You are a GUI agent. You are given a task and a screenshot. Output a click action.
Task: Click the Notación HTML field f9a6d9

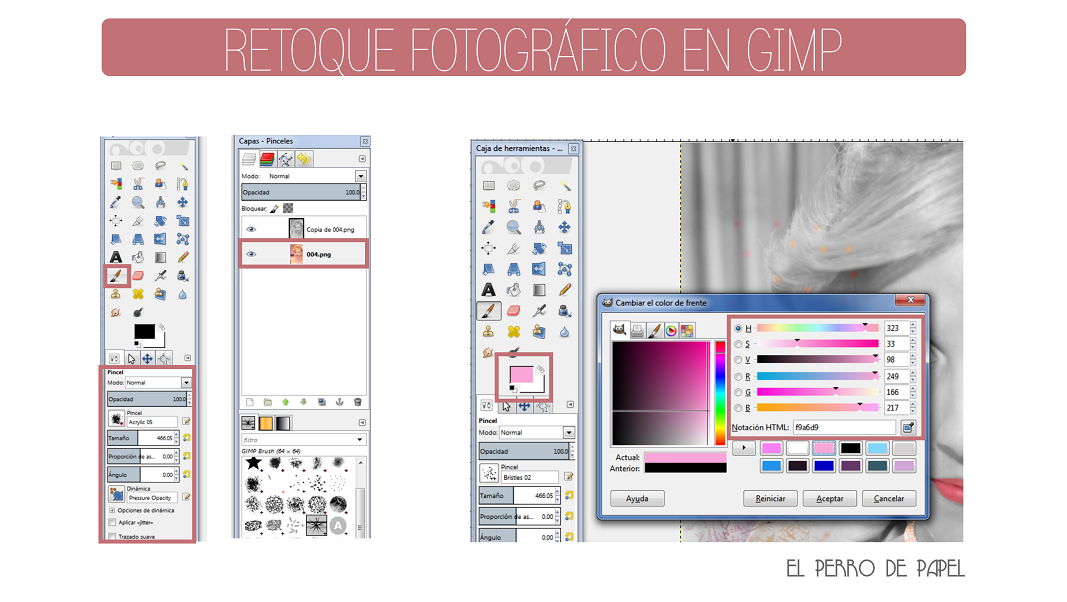click(844, 427)
